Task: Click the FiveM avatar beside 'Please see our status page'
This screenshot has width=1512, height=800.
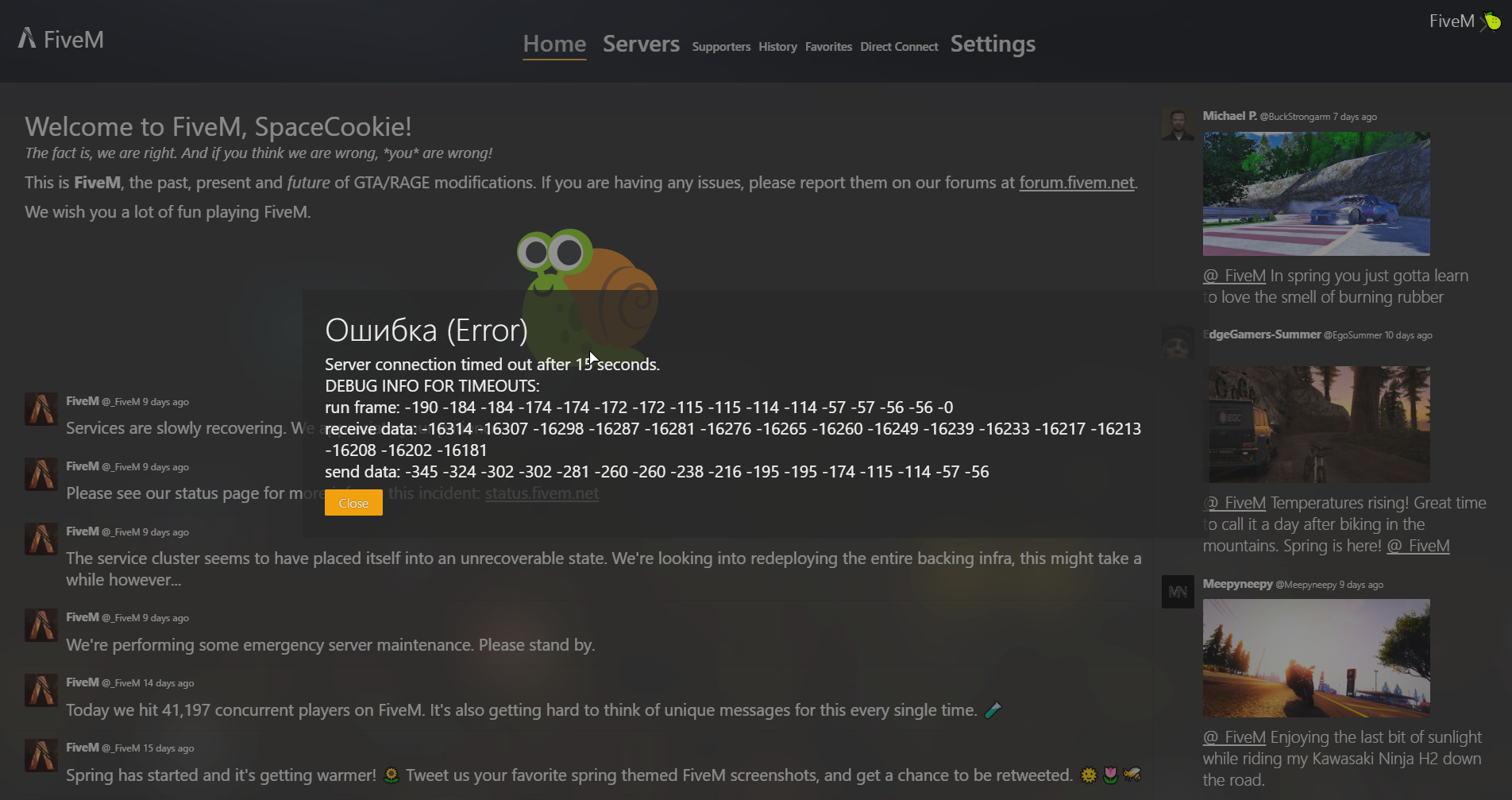Action: (41, 474)
